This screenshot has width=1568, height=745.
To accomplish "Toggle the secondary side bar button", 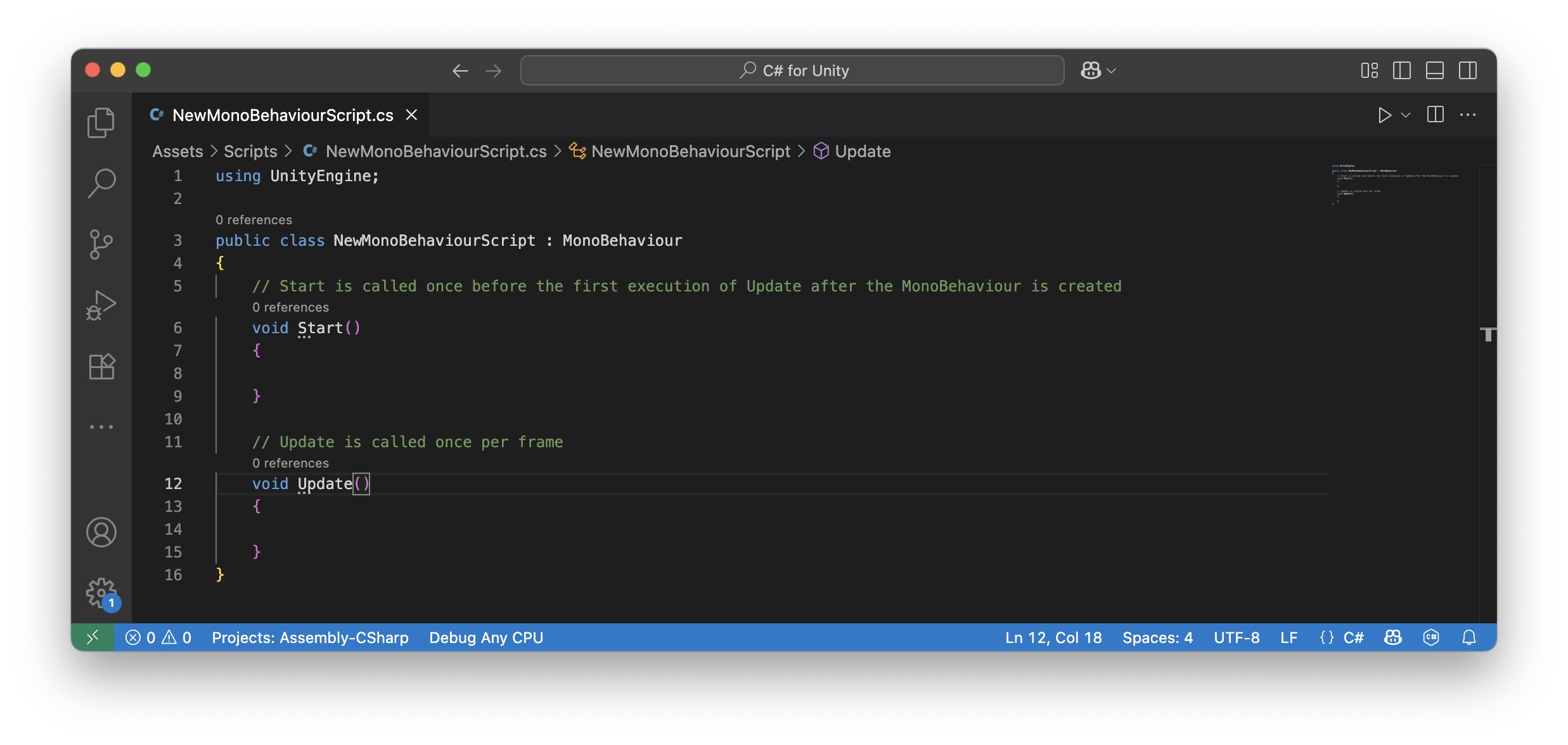I will click(1467, 70).
